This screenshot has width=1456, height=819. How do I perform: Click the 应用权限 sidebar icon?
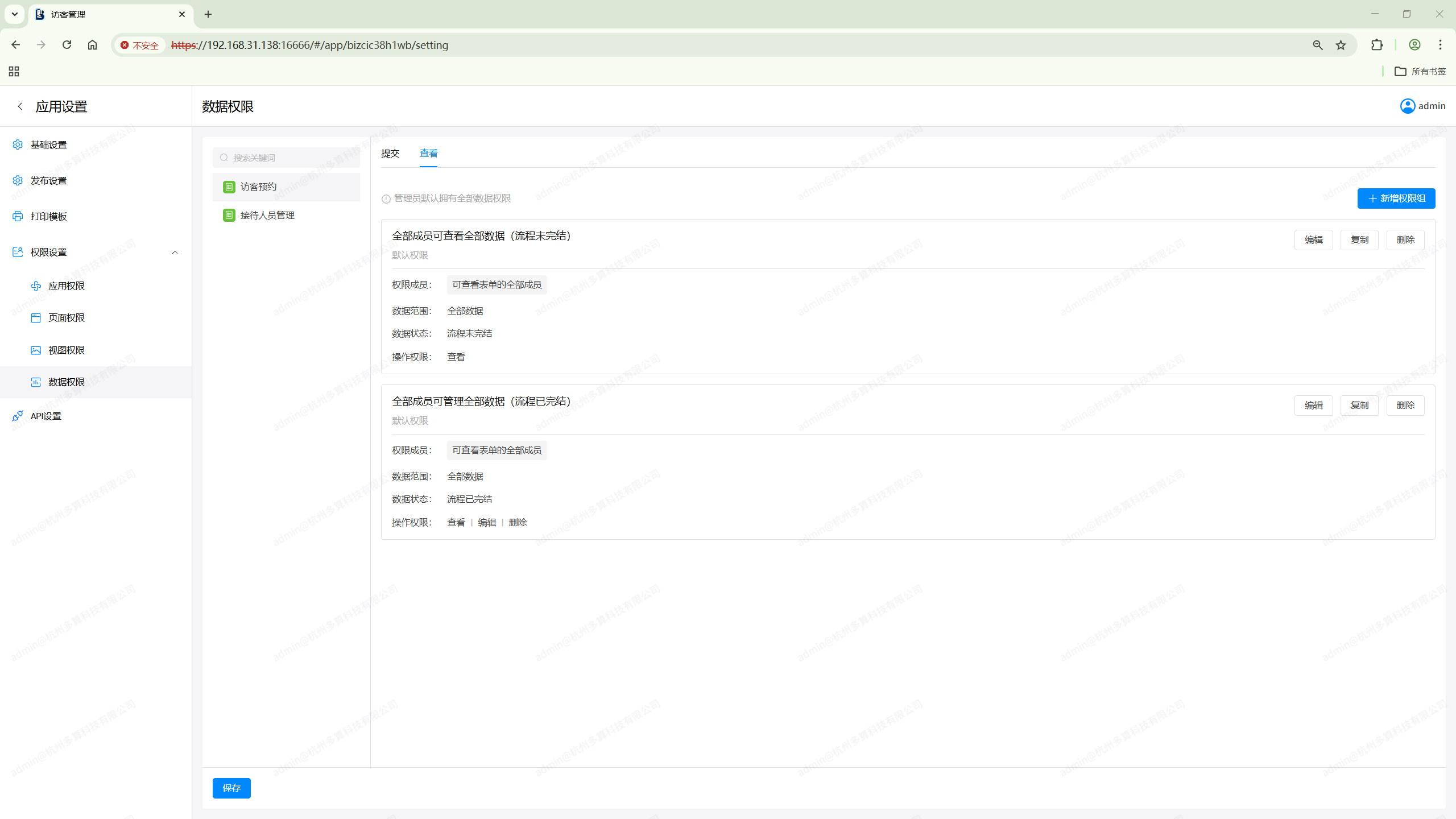(36, 286)
